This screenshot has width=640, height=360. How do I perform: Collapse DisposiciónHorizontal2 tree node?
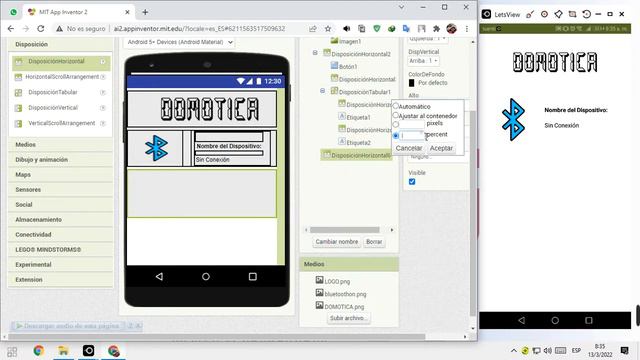coord(315,53)
